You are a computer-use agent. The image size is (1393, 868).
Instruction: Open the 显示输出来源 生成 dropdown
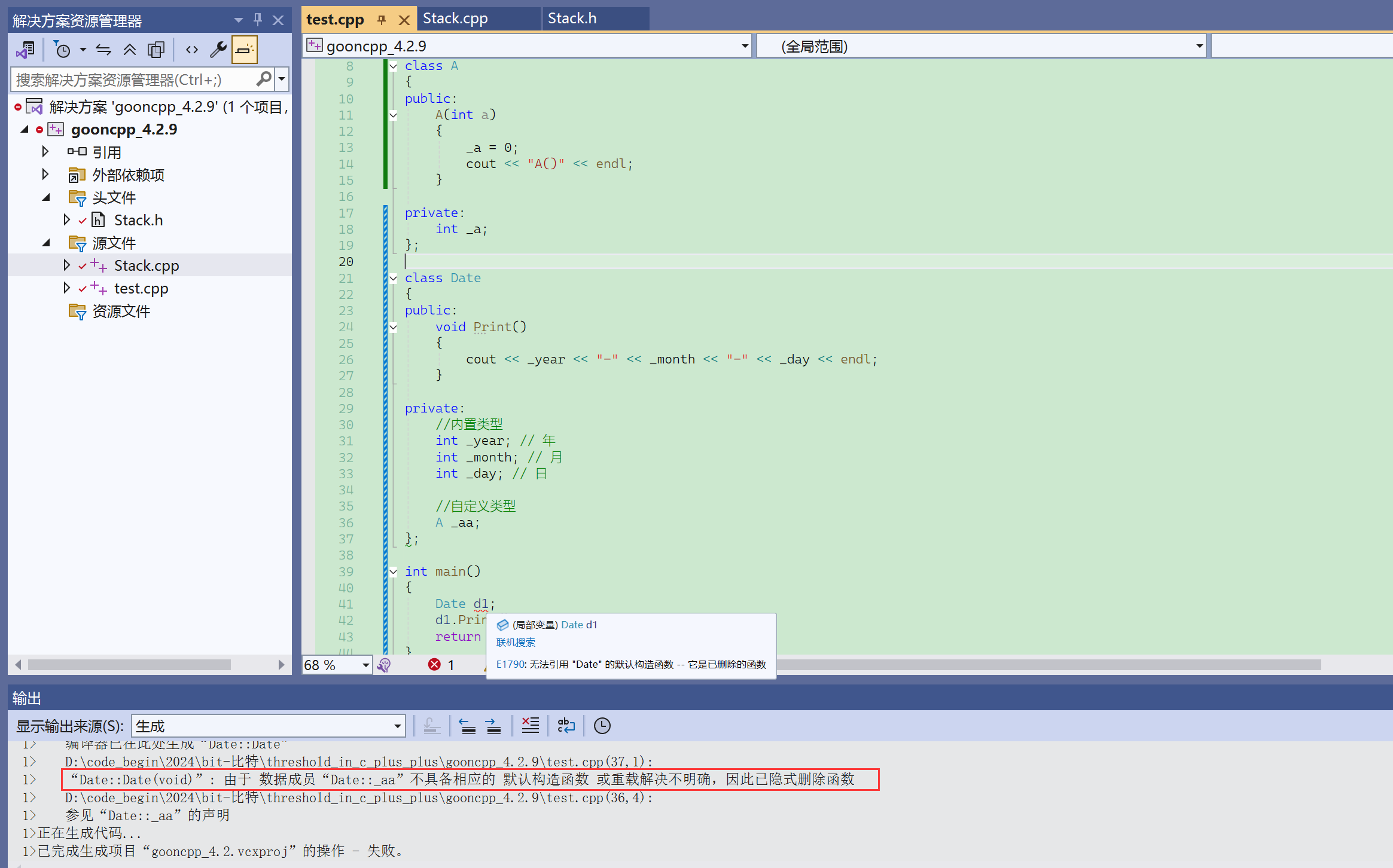(x=268, y=726)
